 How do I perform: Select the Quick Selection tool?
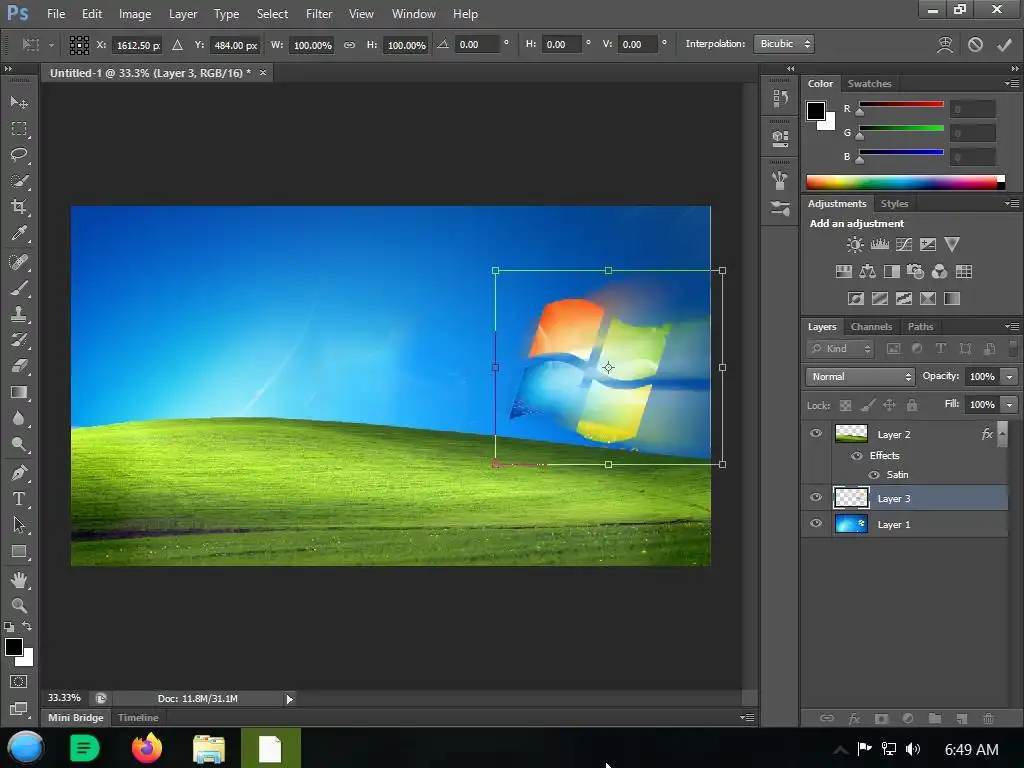click(19, 181)
